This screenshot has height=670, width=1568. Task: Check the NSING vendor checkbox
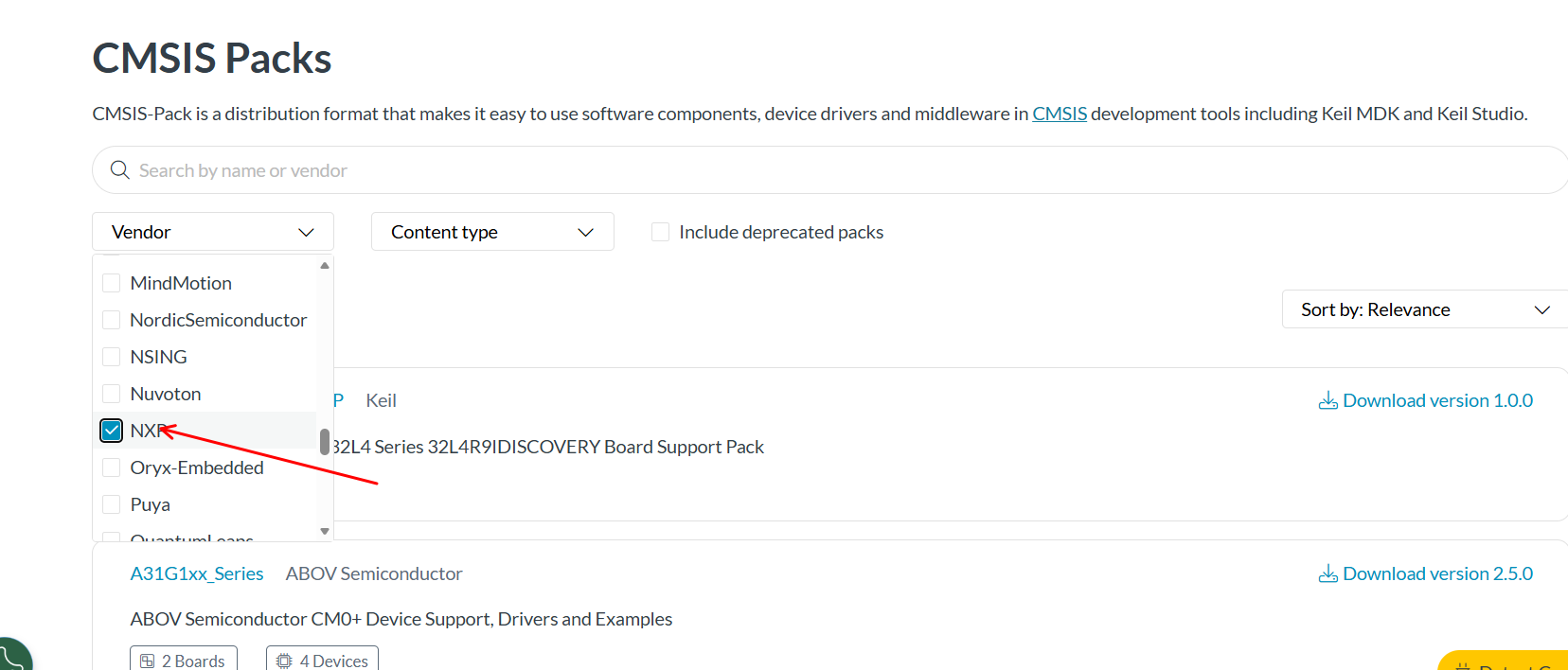point(112,357)
